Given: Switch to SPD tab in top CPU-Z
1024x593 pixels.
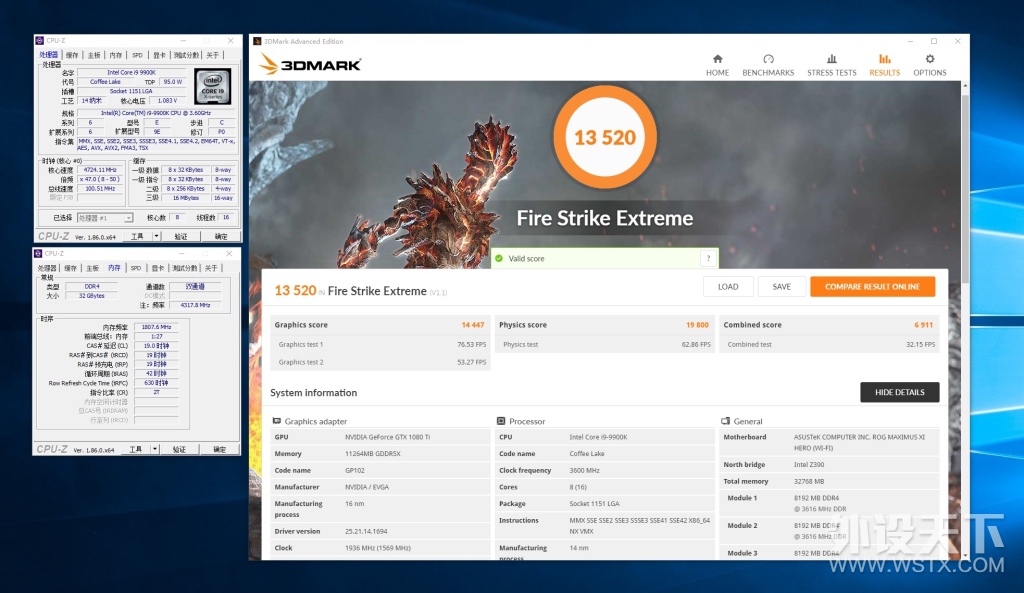Looking at the screenshot, I should click(x=137, y=56).
